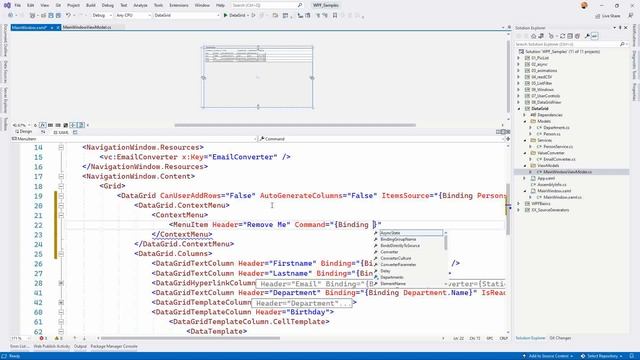This screenshot has width=640, height=360.
Task: Open Package Manager Console tab
Action: pos(114,346)
